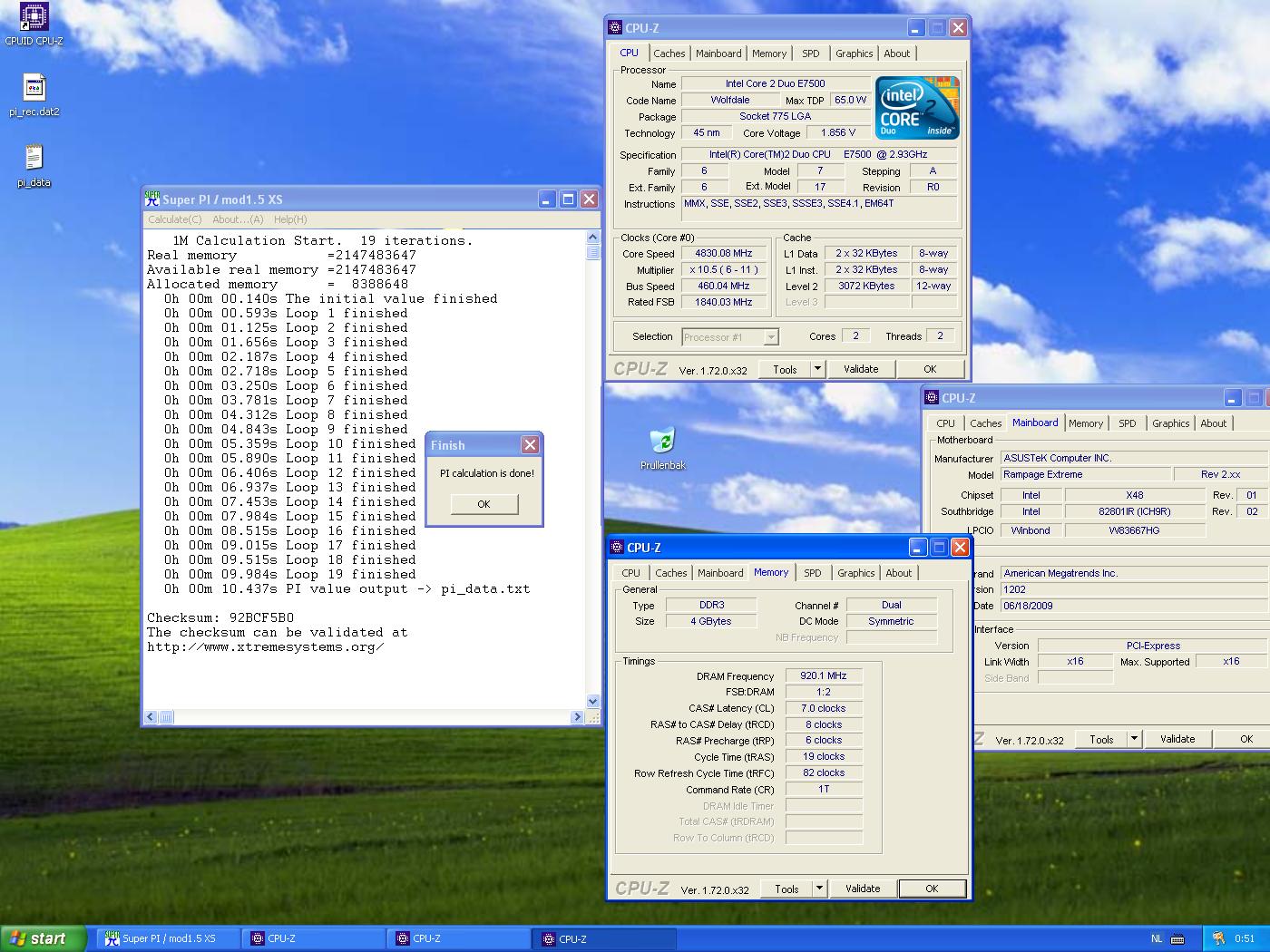Open Help menu in Super PI

[x=290, y=219]
